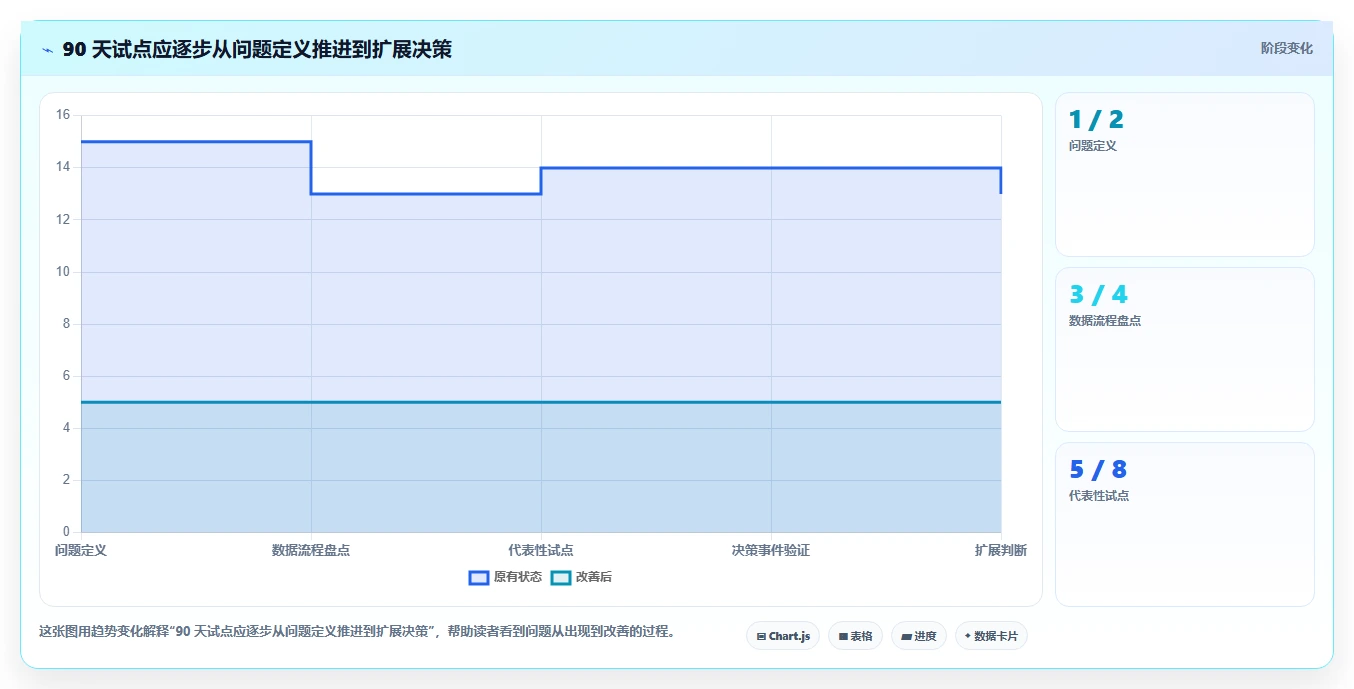
Task: Click the 阶段变化 label in header
Action: (1286, 48)
